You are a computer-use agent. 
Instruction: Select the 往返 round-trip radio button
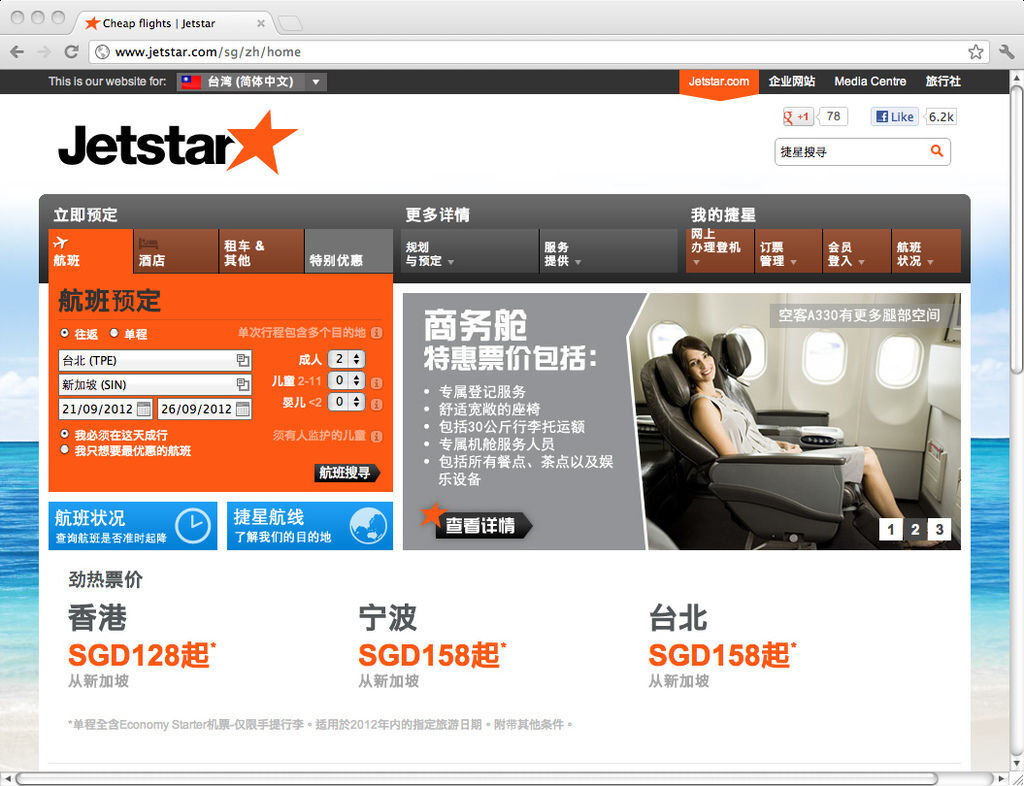[64, 333]
